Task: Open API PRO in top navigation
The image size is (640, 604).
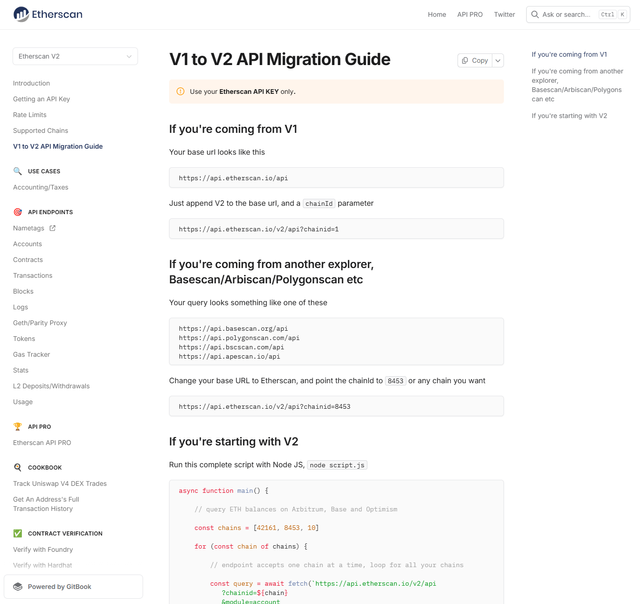Action: point(470,15)
